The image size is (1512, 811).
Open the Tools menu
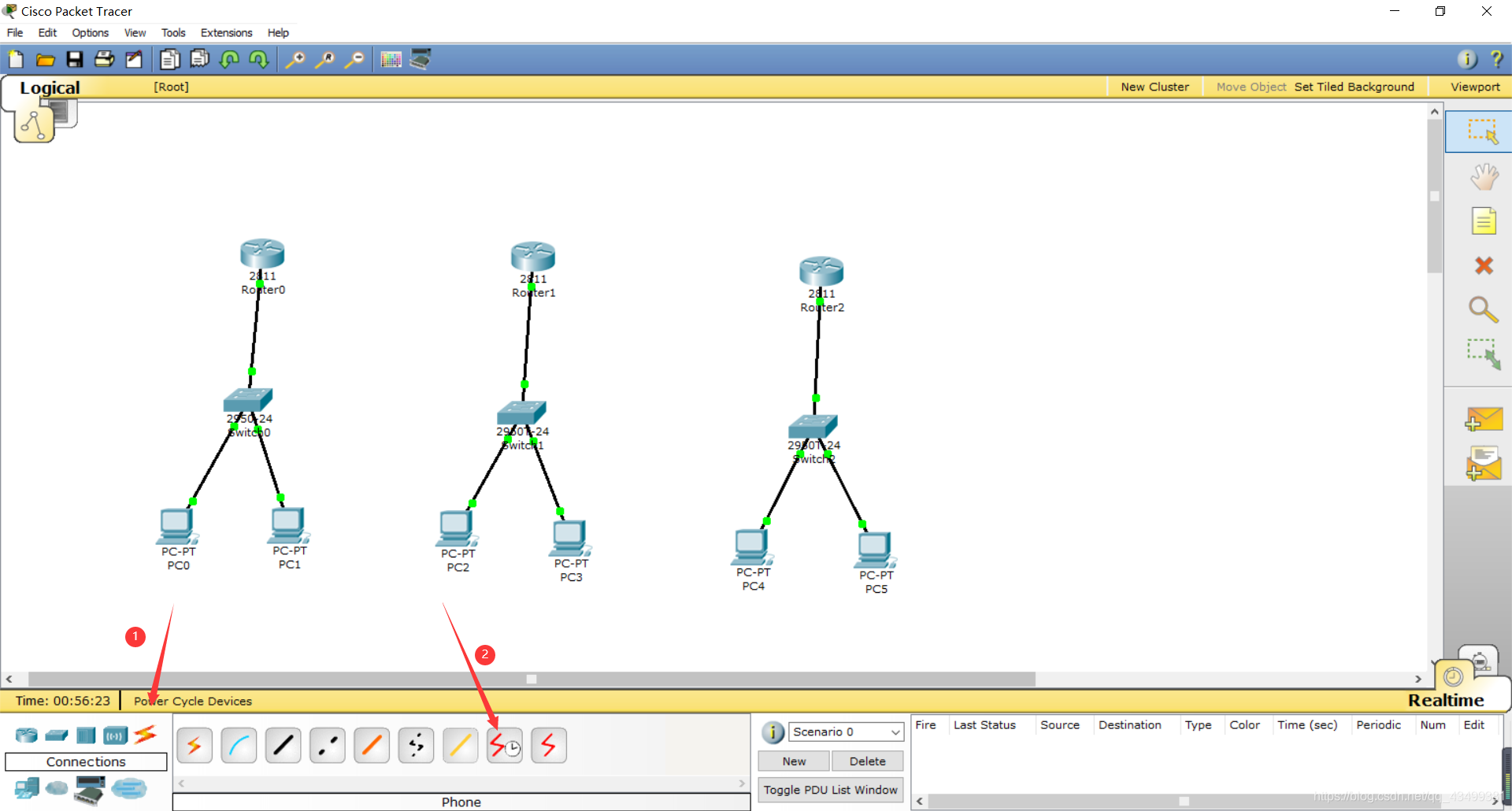click(173, 32)
